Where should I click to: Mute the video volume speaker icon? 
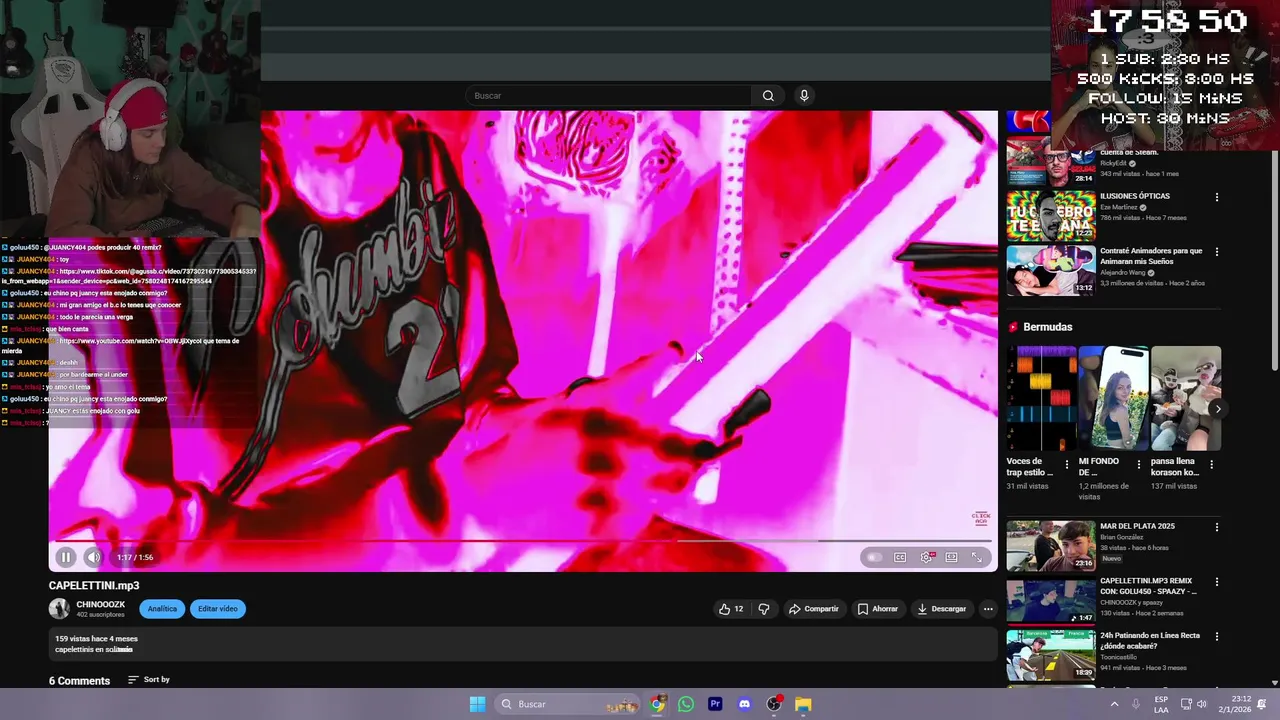(93, 557)
